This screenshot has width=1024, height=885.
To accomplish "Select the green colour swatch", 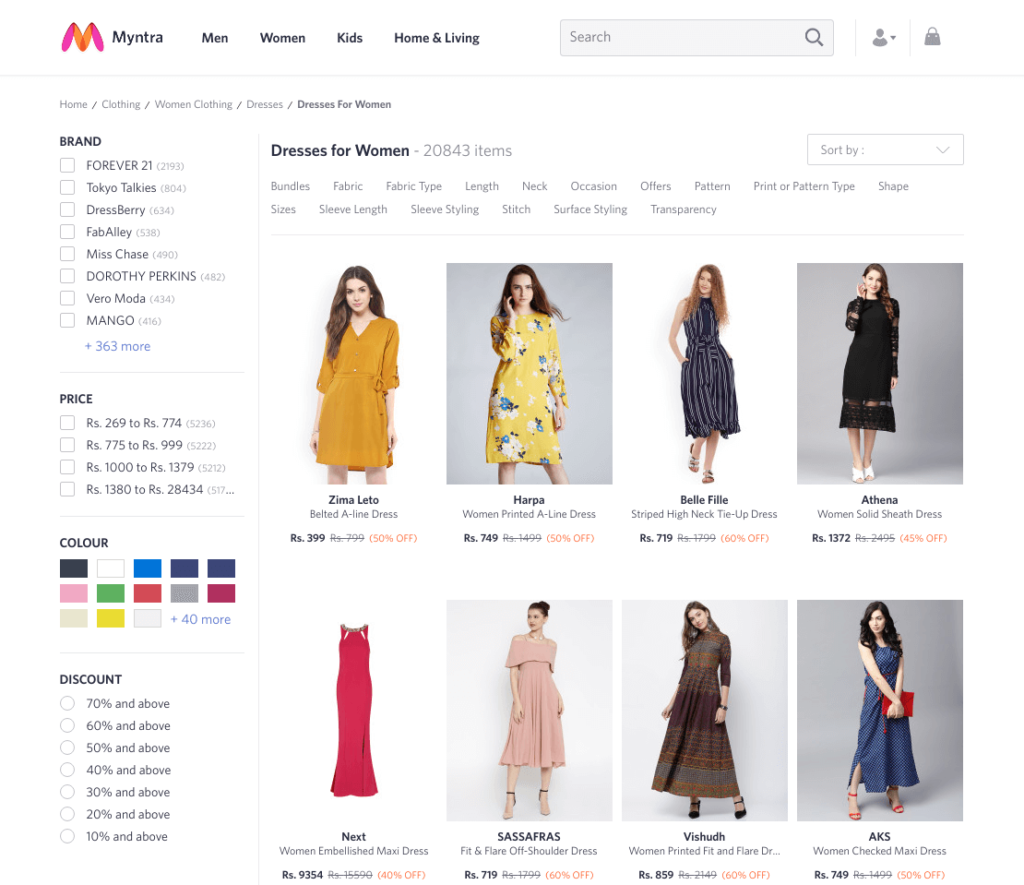I will pos(110,593).
